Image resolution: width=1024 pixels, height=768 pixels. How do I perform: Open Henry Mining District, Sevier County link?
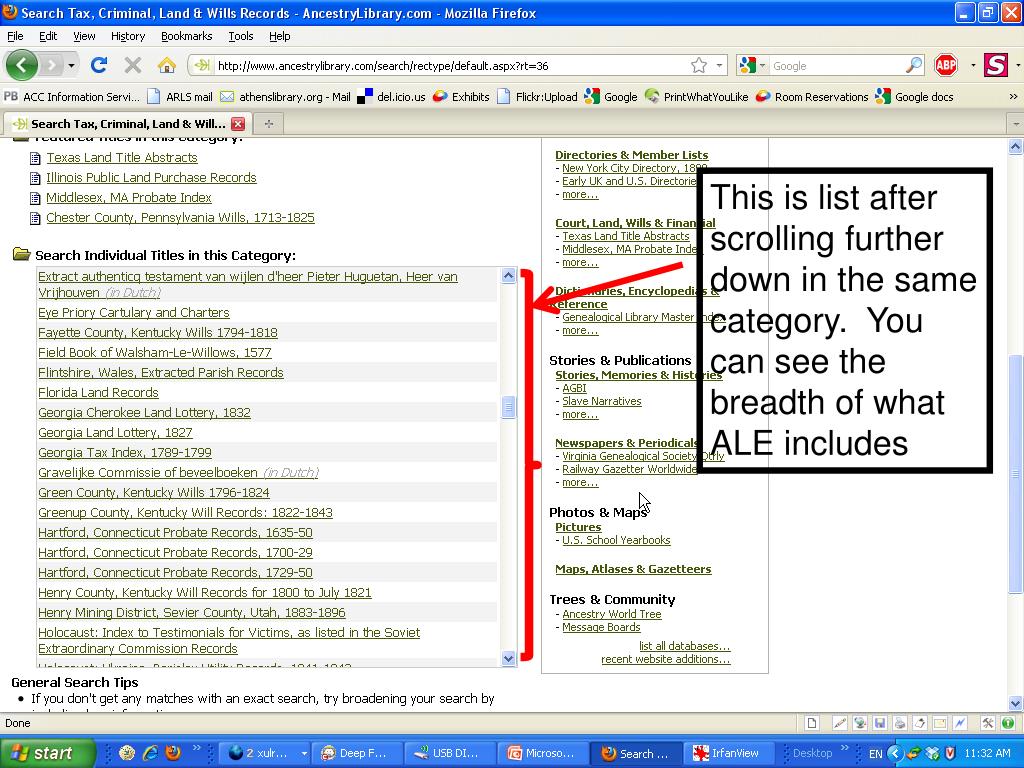[x=191, y=613]
